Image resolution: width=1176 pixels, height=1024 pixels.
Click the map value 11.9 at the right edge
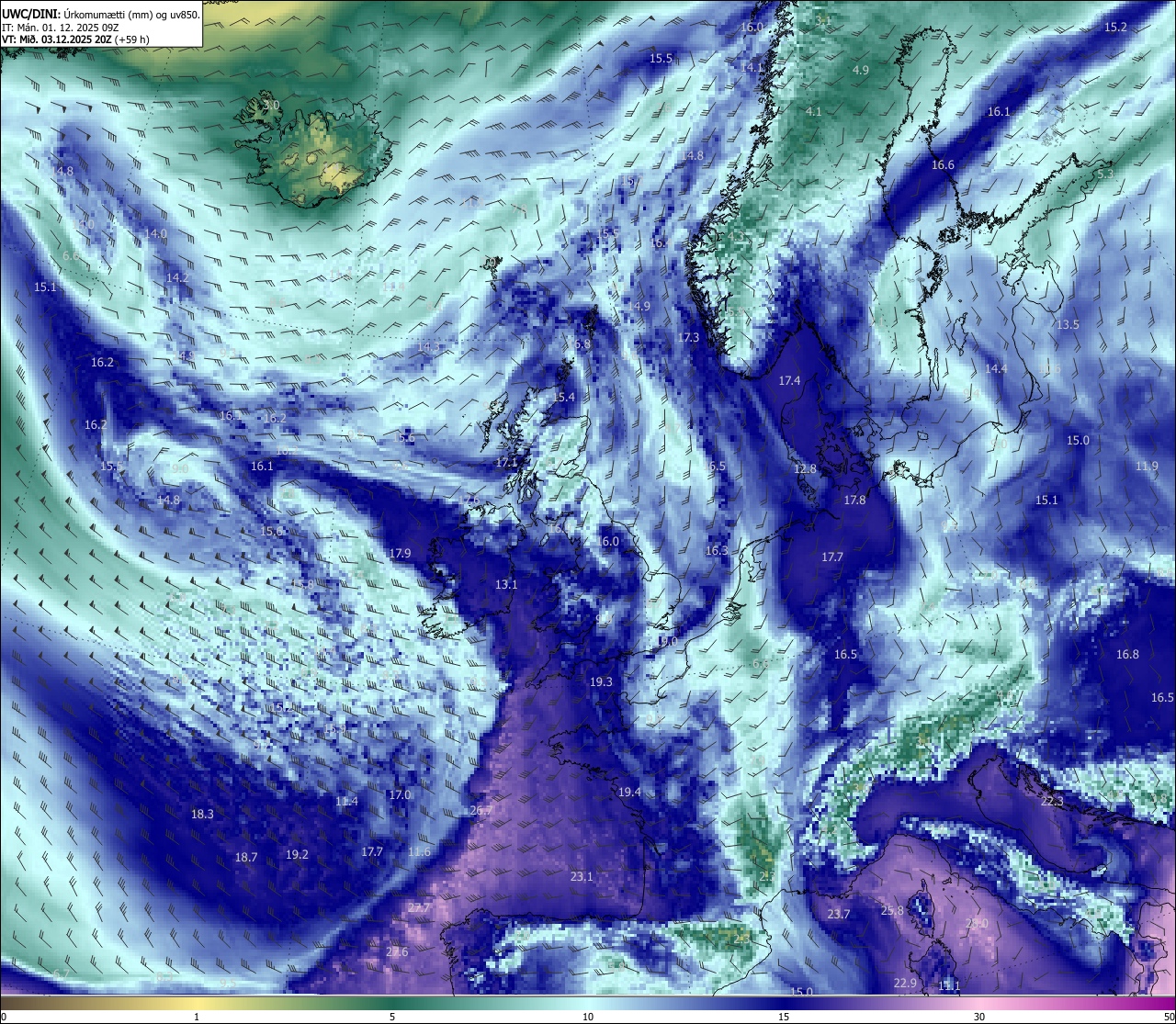click(x=1147, y=467)
